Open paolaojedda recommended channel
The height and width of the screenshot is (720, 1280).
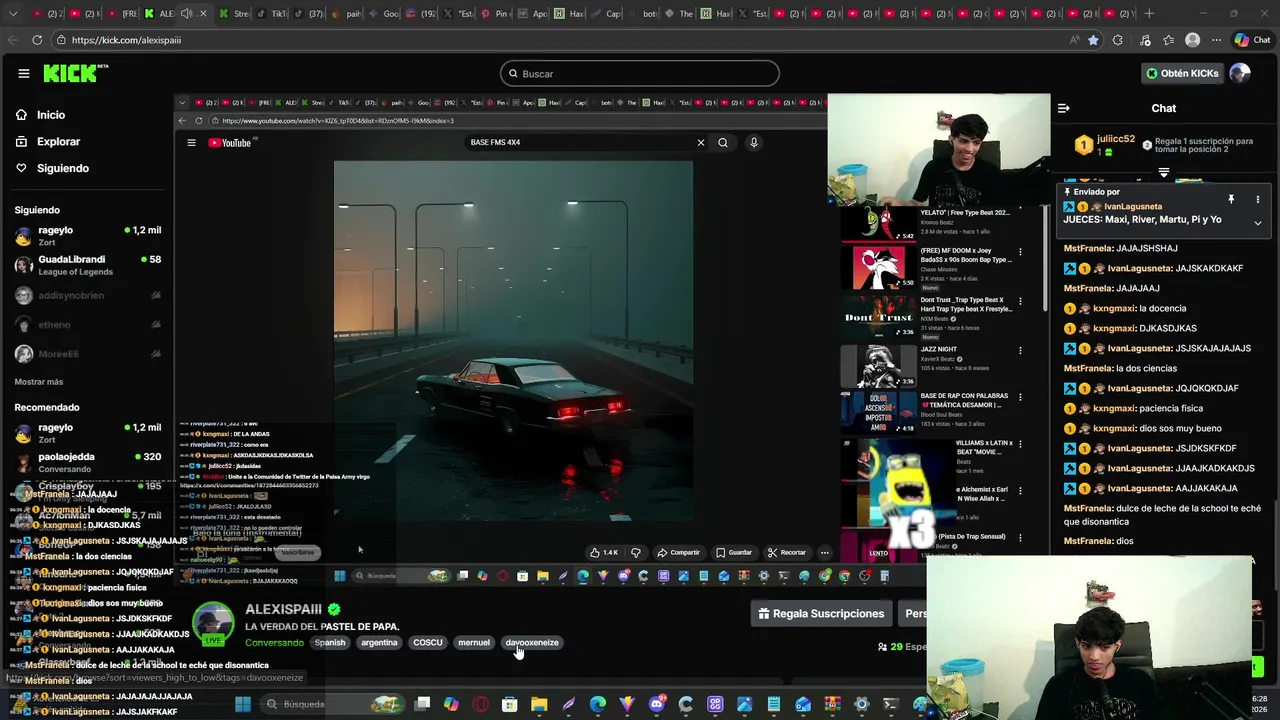point(87,462)
